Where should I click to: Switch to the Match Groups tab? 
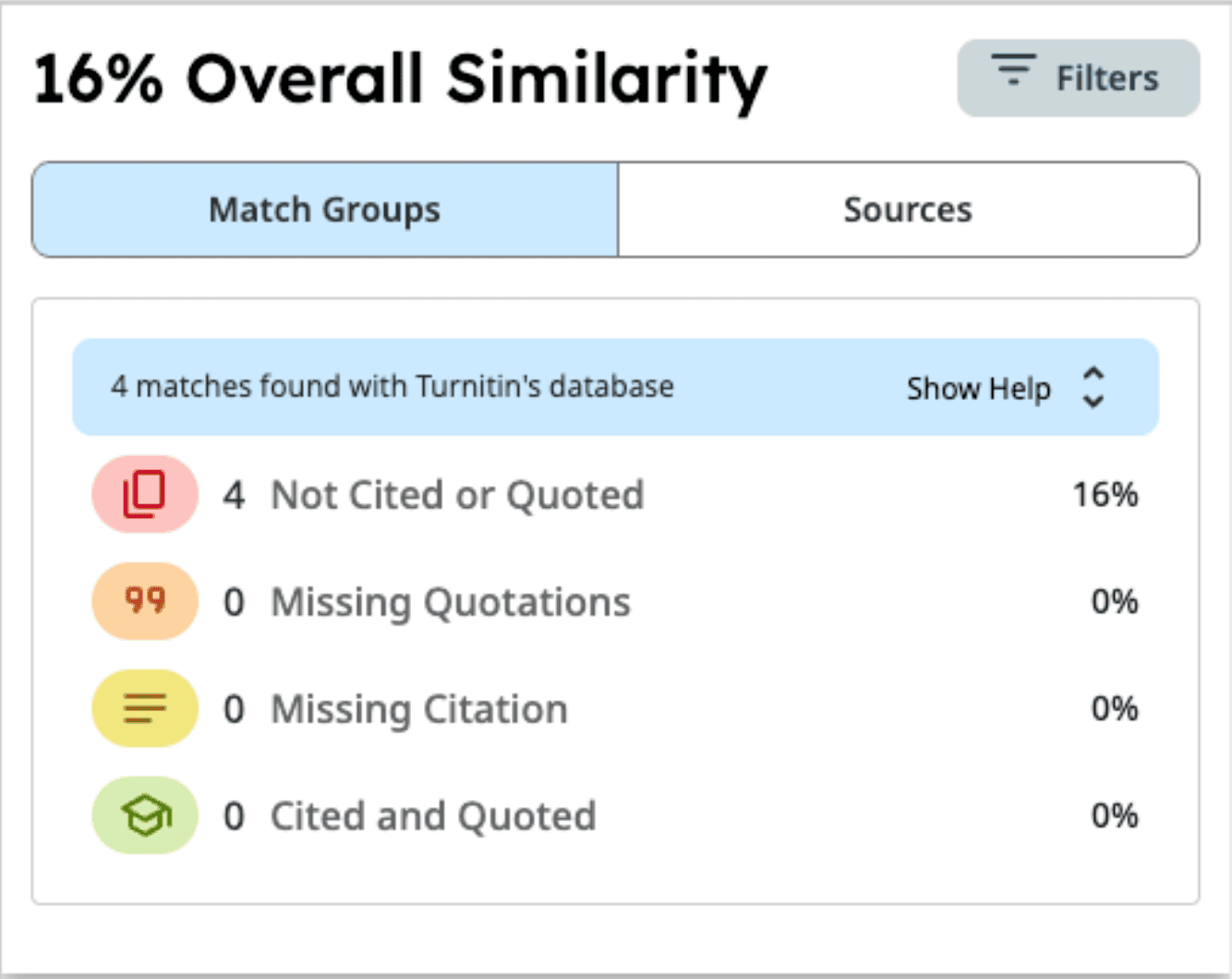click(x=325, y=210)
